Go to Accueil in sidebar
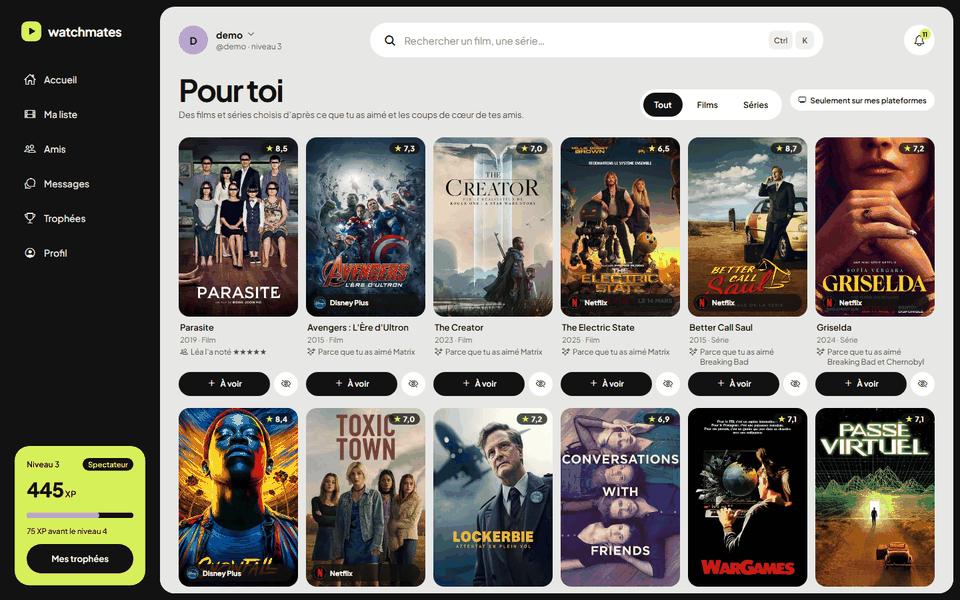The height and width of the screenshot is (600, 960). (x=60, y=80)
